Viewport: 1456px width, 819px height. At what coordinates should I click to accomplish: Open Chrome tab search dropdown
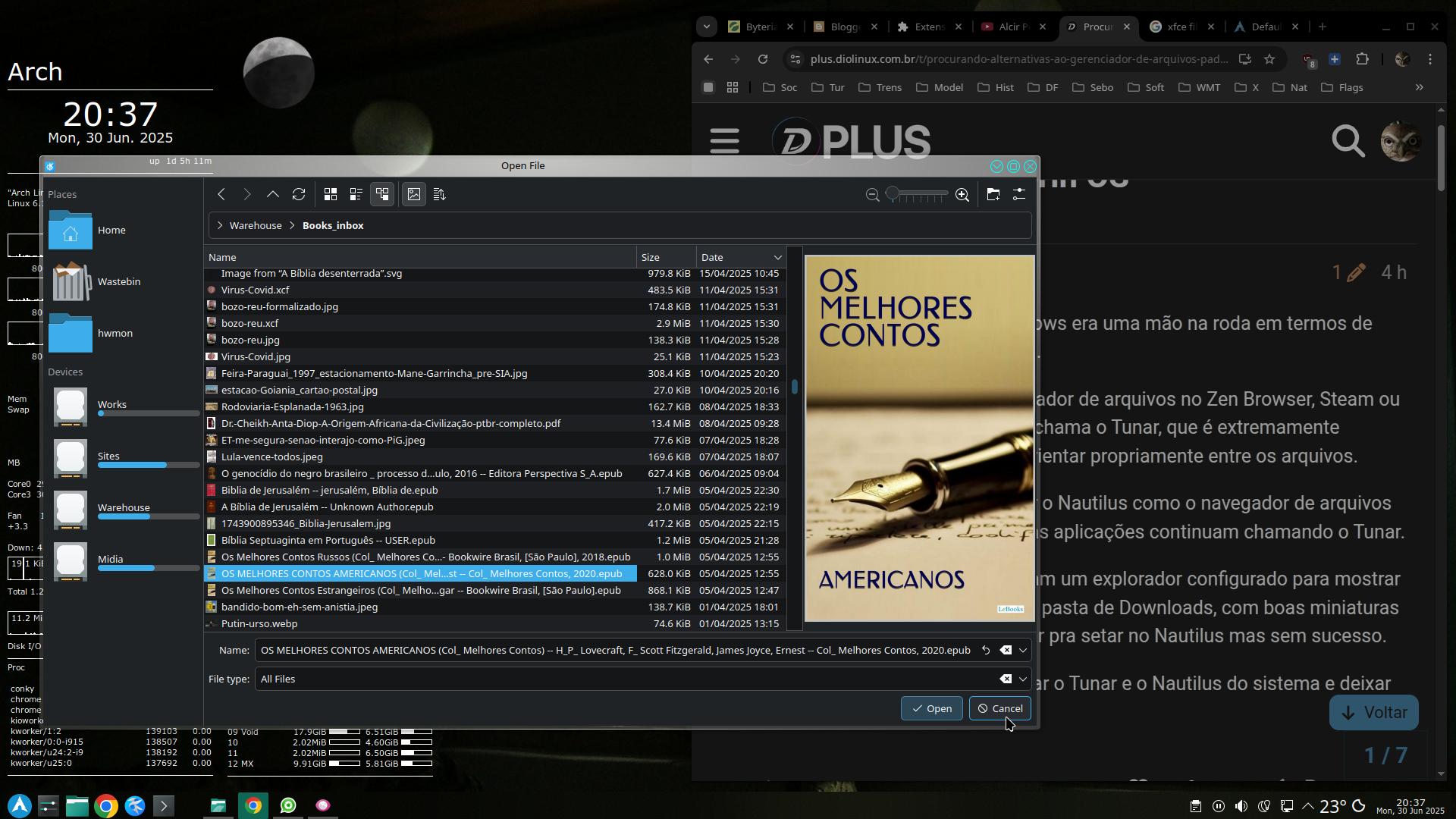707,27
